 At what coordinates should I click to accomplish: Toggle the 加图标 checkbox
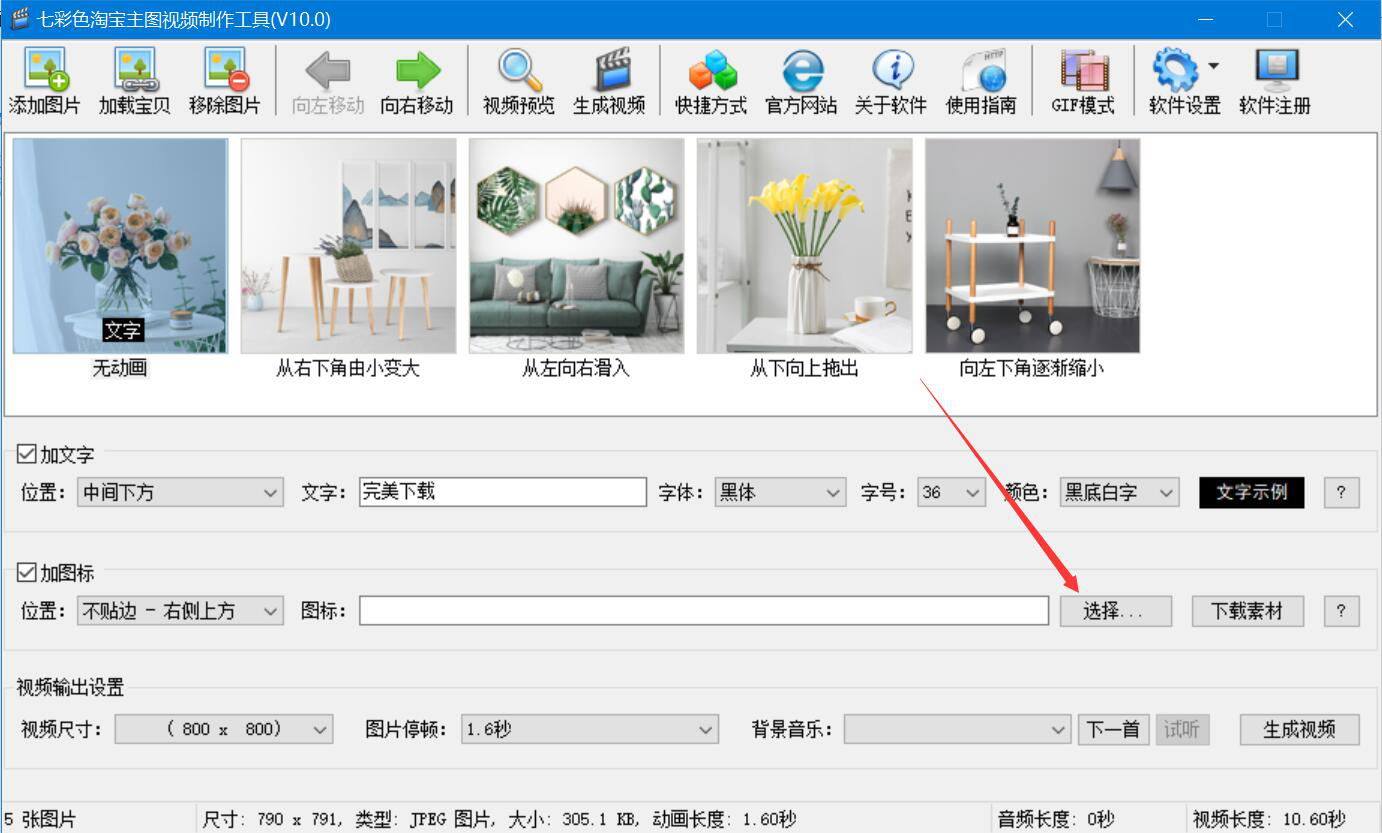tap(27, 572)
